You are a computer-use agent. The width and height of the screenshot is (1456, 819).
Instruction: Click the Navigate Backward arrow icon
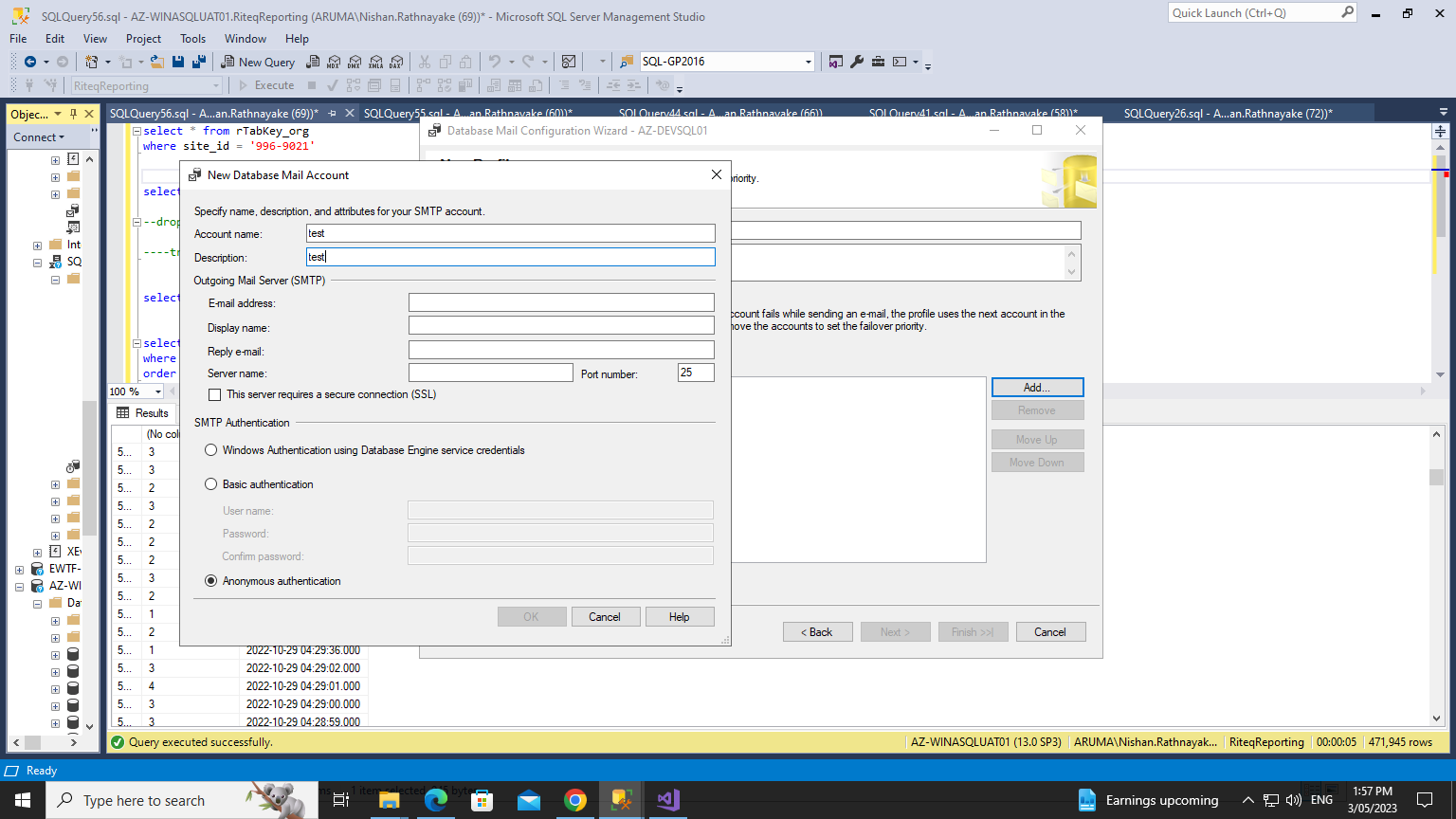click(x=30, y=62)
